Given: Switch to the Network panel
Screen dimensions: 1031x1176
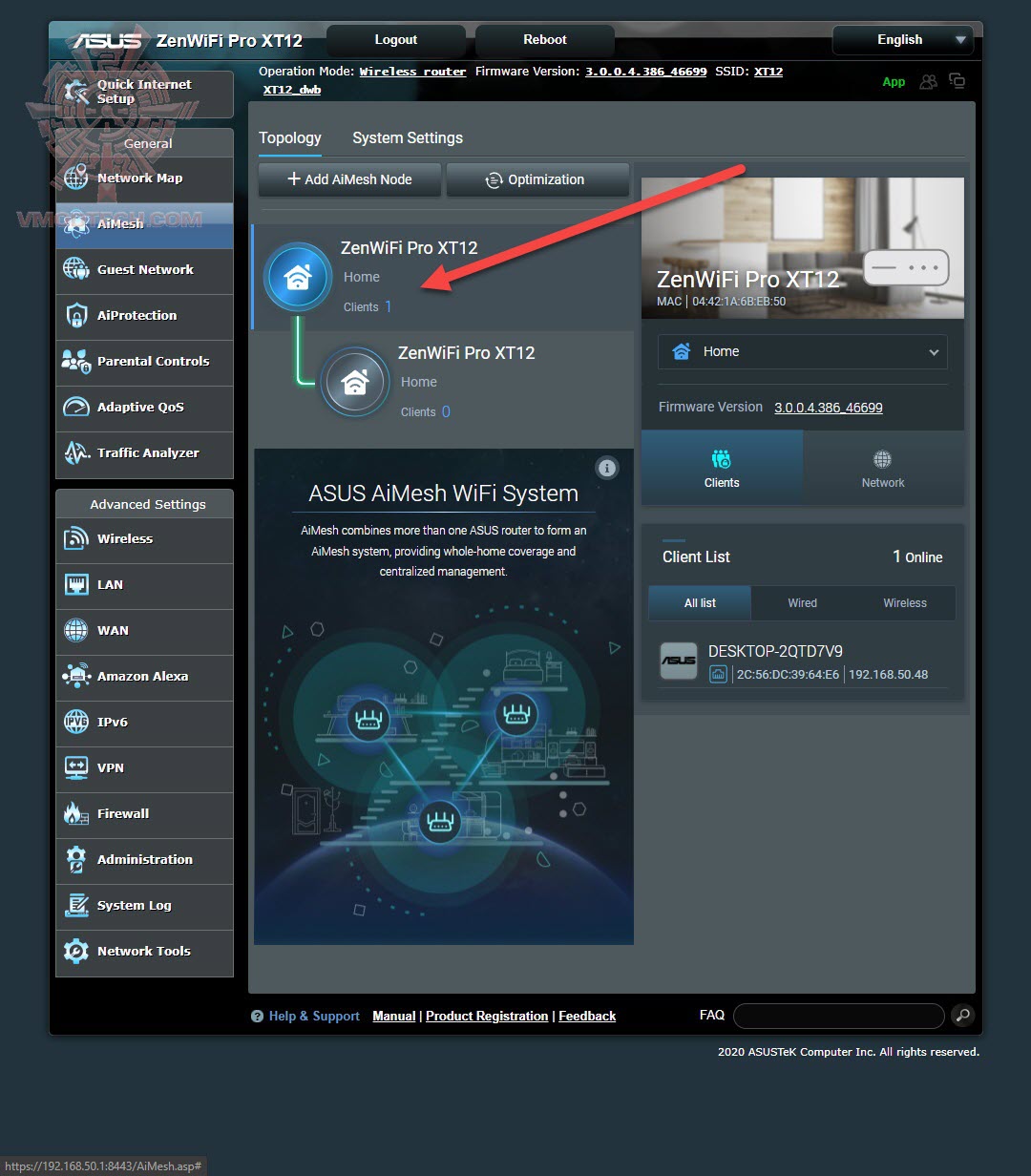Looking at the screenshot, I should pos(882,467).
